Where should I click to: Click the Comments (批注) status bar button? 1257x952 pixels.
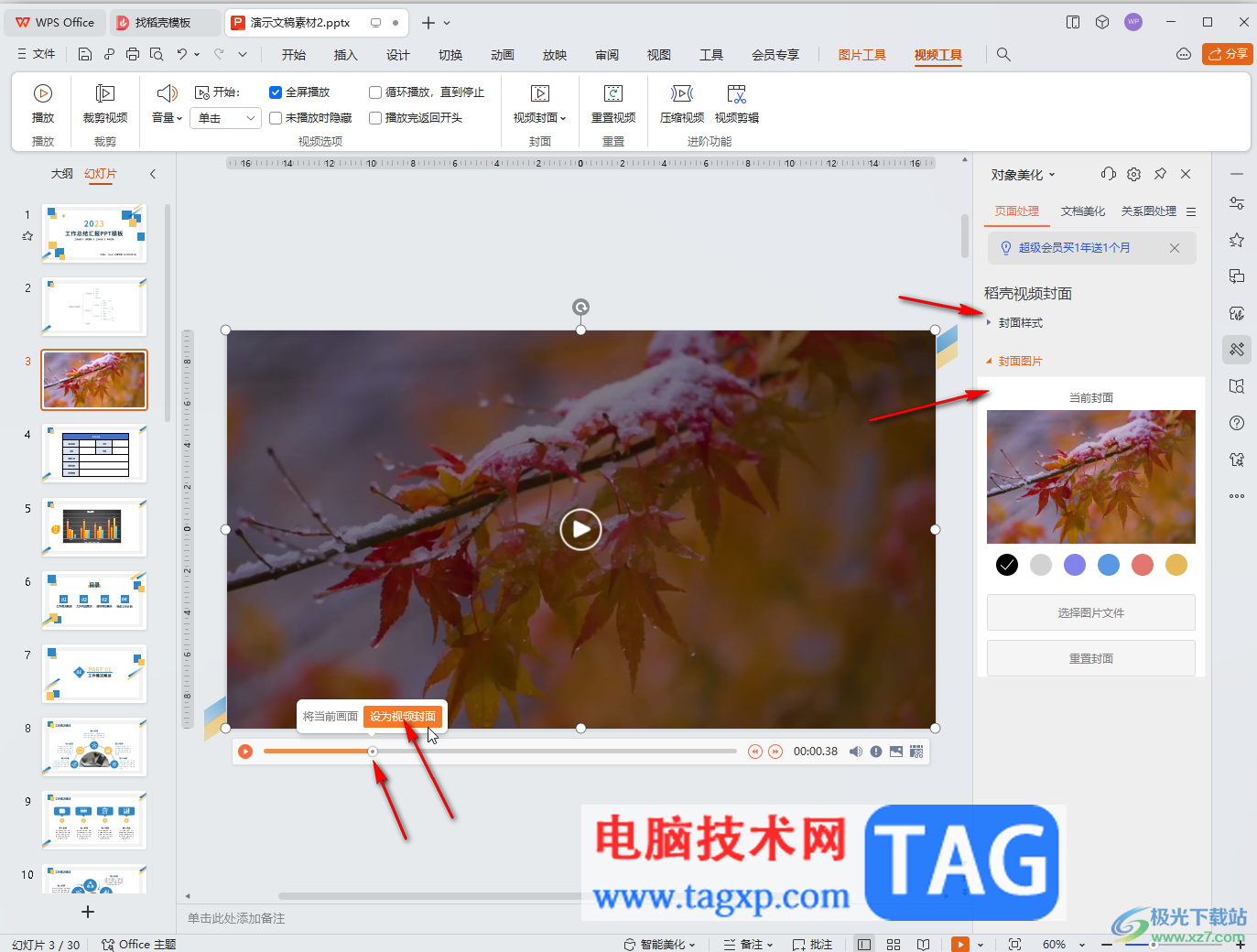(813, 944)
